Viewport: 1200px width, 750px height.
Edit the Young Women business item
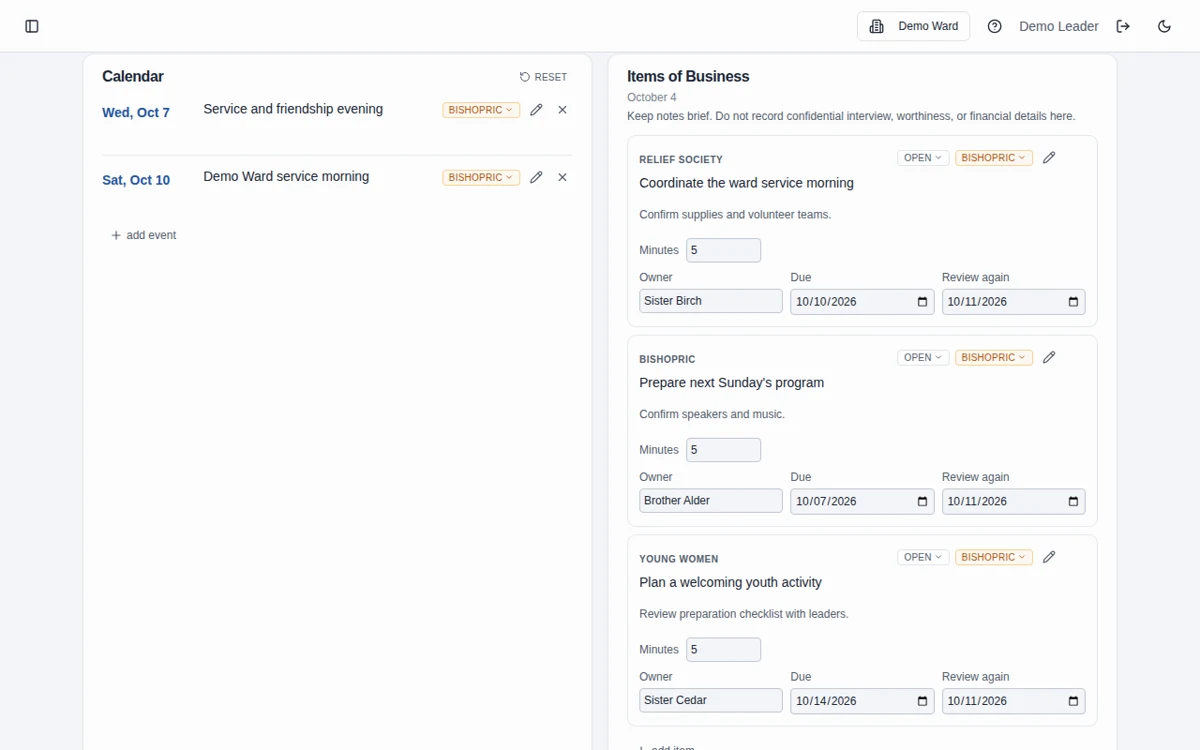1049,557
